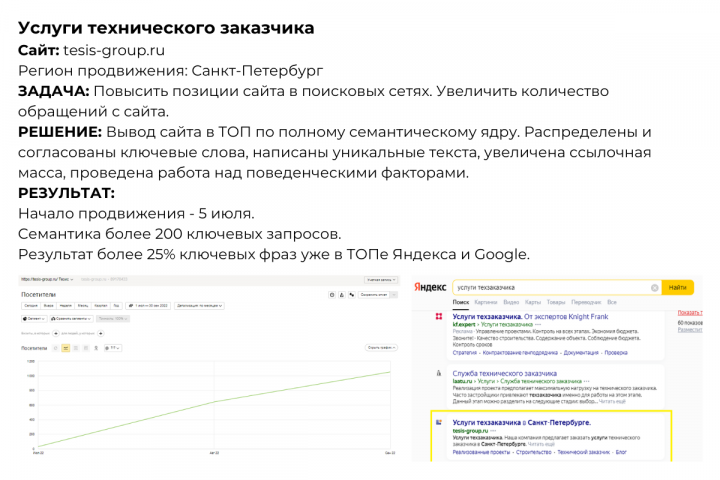The height and width of the screenshot is (480, 720).
Task: Switch to Yandex Переводчик tab
Action: [x=586, y=302]
